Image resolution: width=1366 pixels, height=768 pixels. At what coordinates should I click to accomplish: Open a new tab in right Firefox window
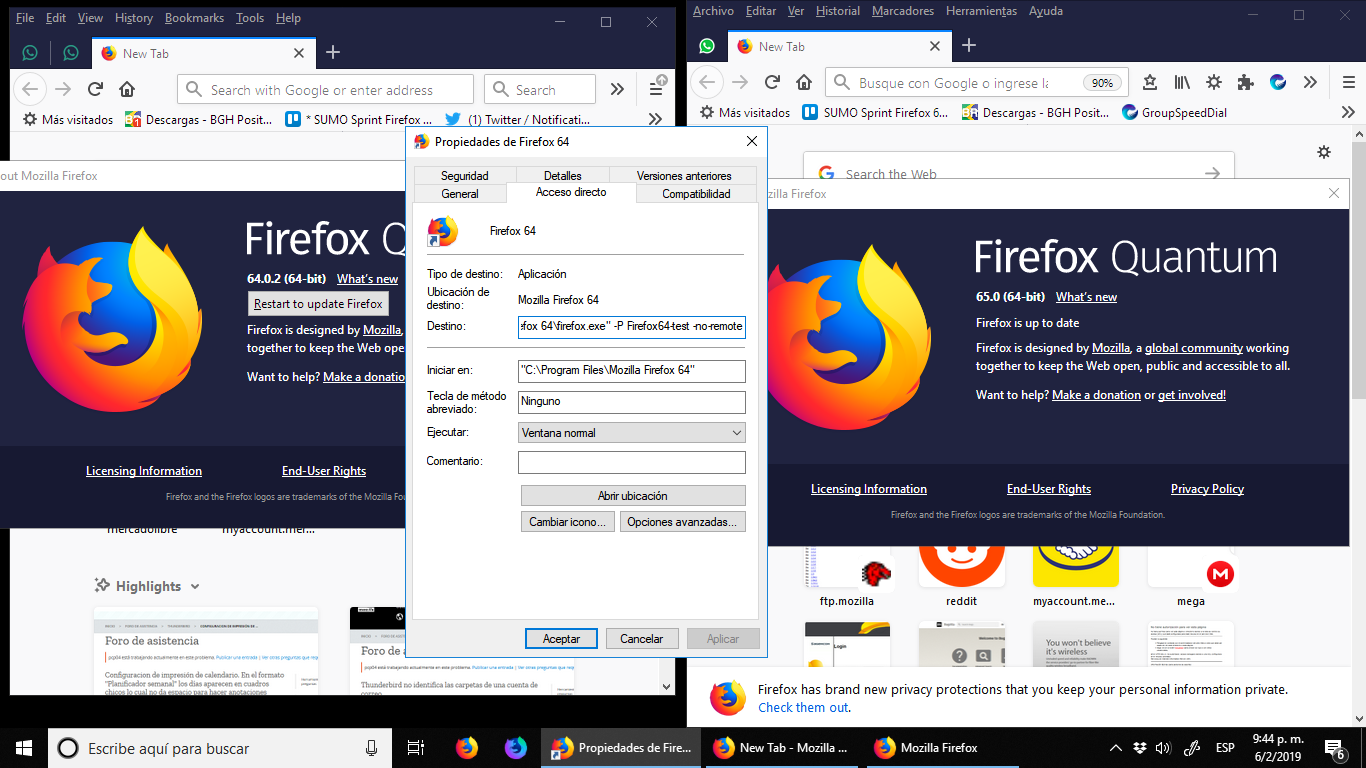(968, 46)
